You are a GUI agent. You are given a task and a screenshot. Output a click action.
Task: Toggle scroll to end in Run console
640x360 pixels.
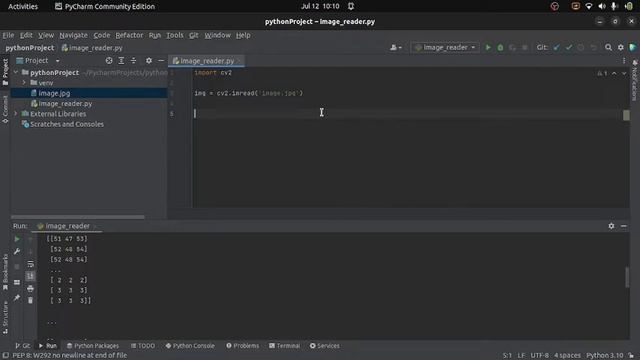31,276
